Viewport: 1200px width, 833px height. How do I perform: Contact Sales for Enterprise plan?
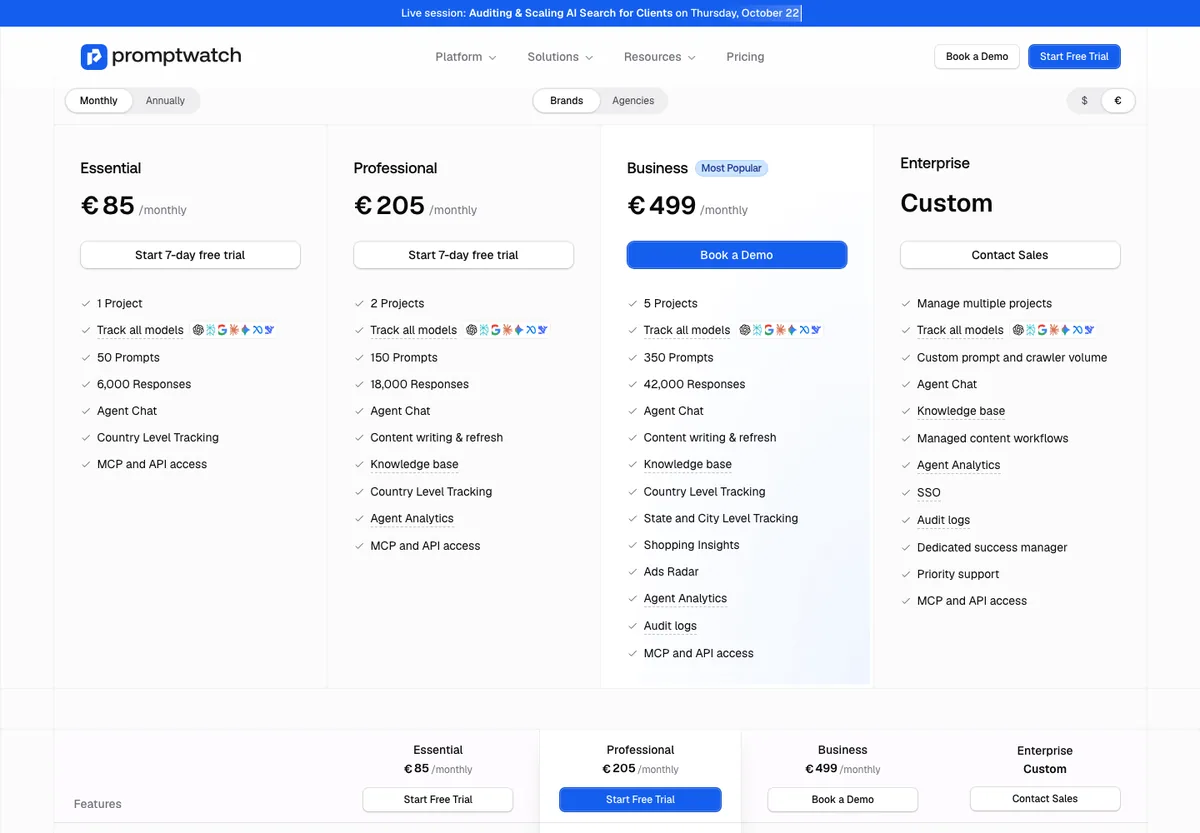tap(1010, 255)
